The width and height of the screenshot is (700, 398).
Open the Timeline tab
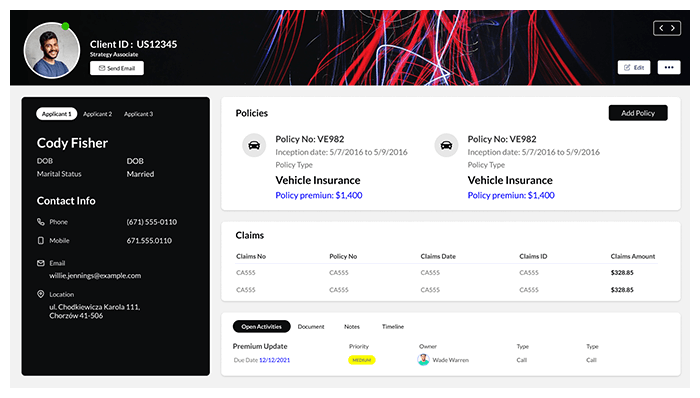(393, 327)
